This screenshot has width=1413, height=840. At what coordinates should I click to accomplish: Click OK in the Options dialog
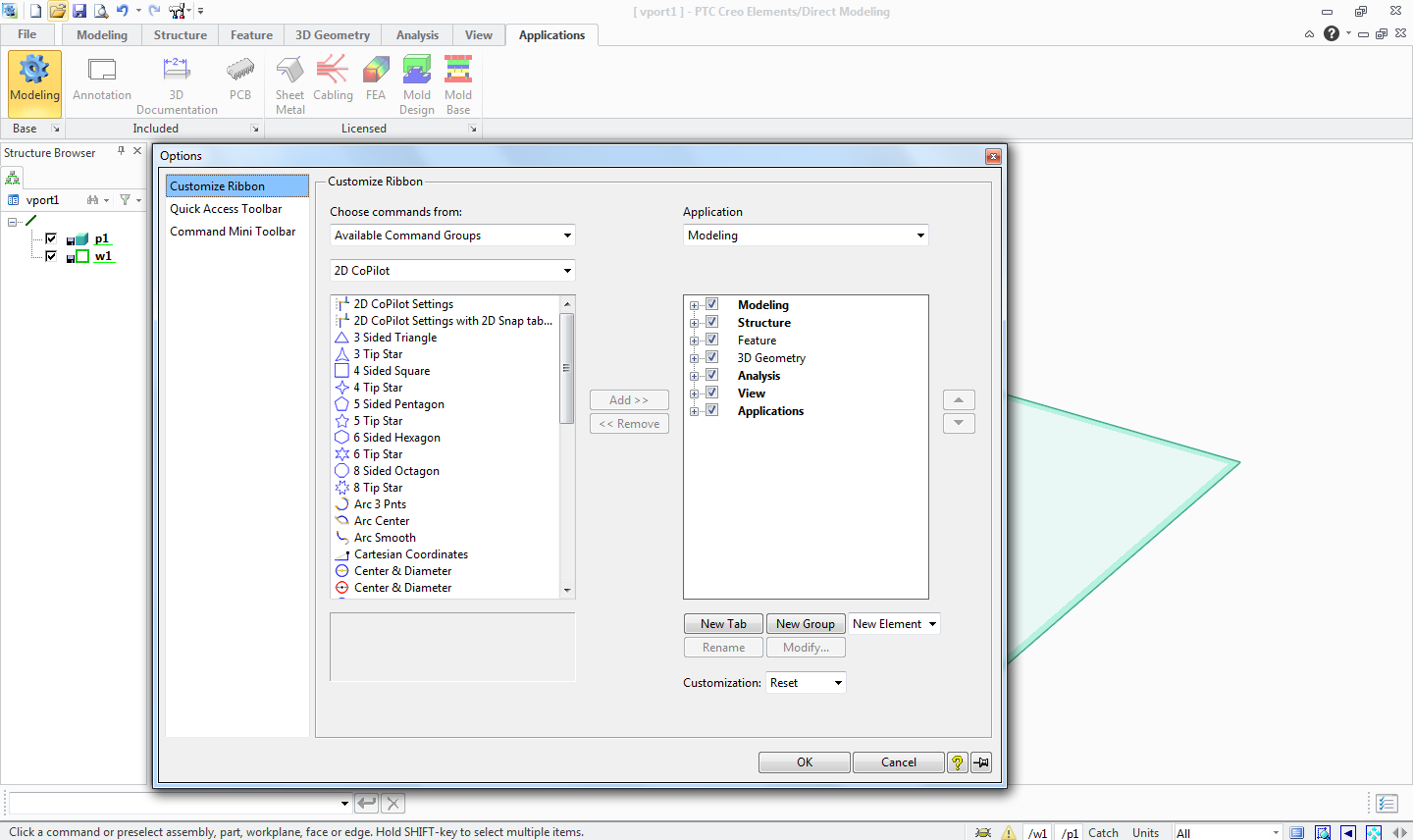(805, 762)
